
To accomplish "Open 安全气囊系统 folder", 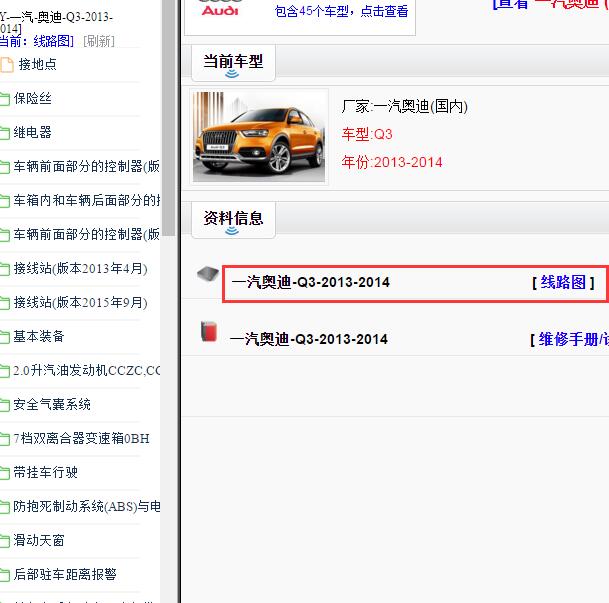I will coord(52,404).
